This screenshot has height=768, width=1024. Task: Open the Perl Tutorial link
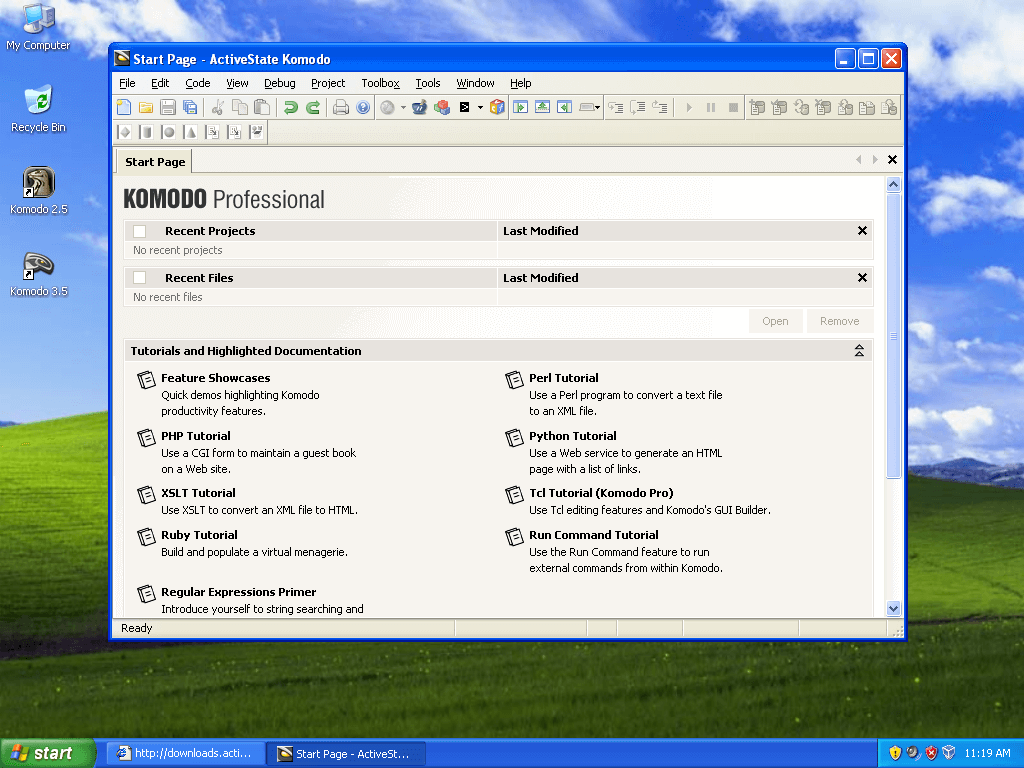[x=563, y=377]
